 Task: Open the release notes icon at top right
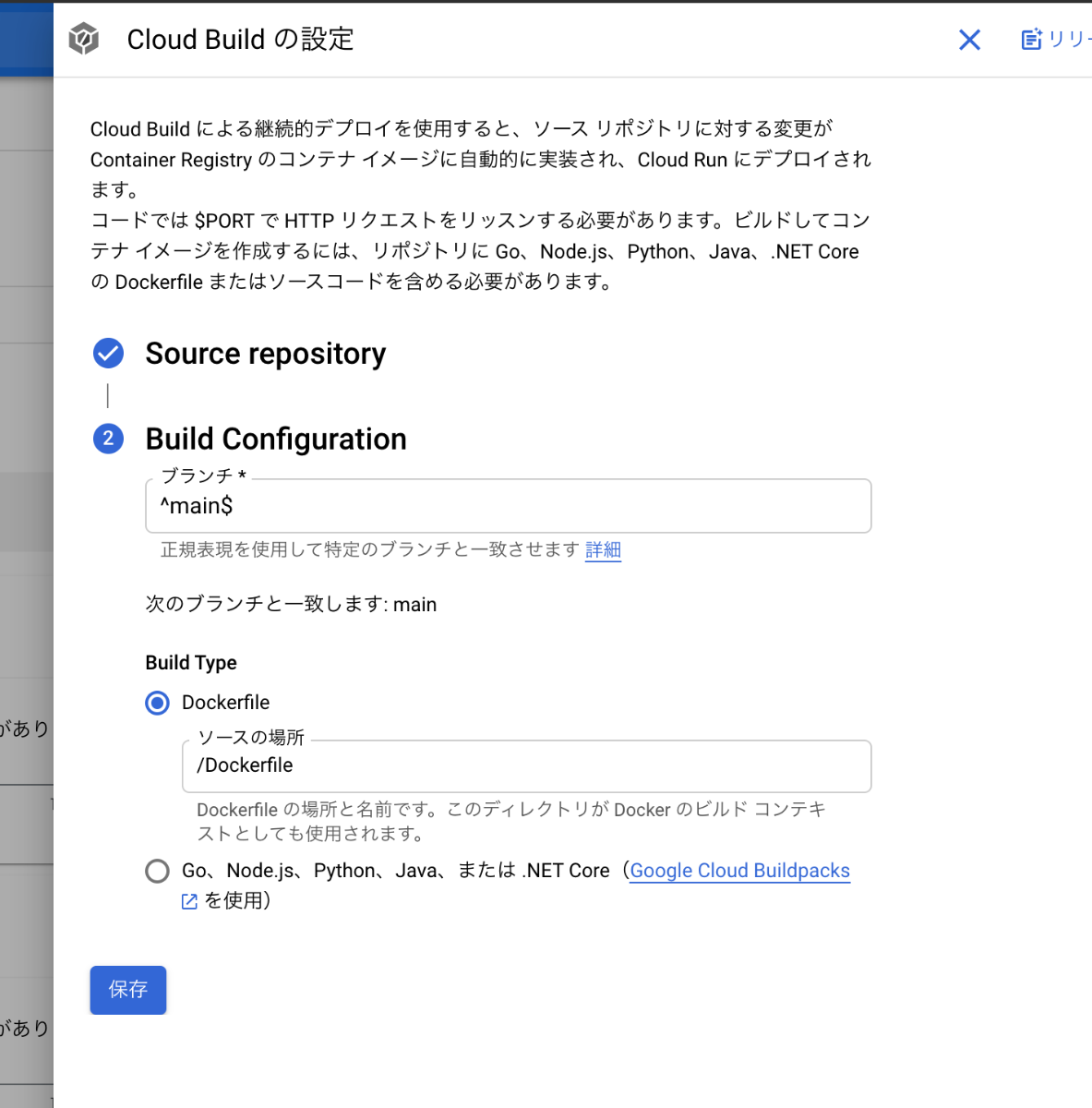pos(1032,39)
